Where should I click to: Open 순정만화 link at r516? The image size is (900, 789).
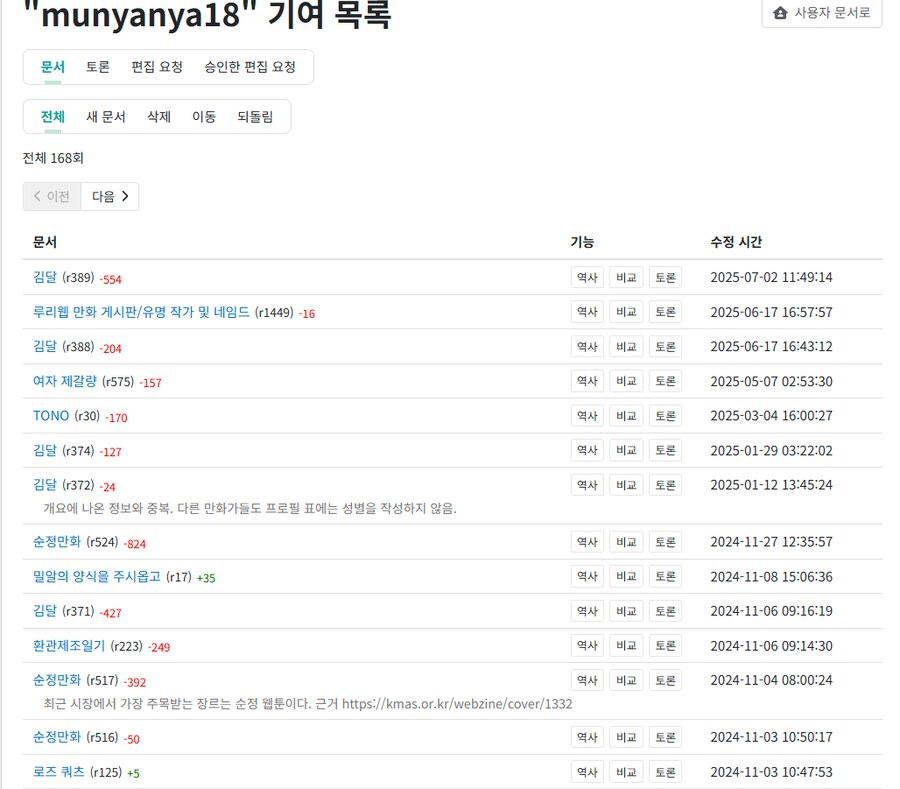point(57,737)
